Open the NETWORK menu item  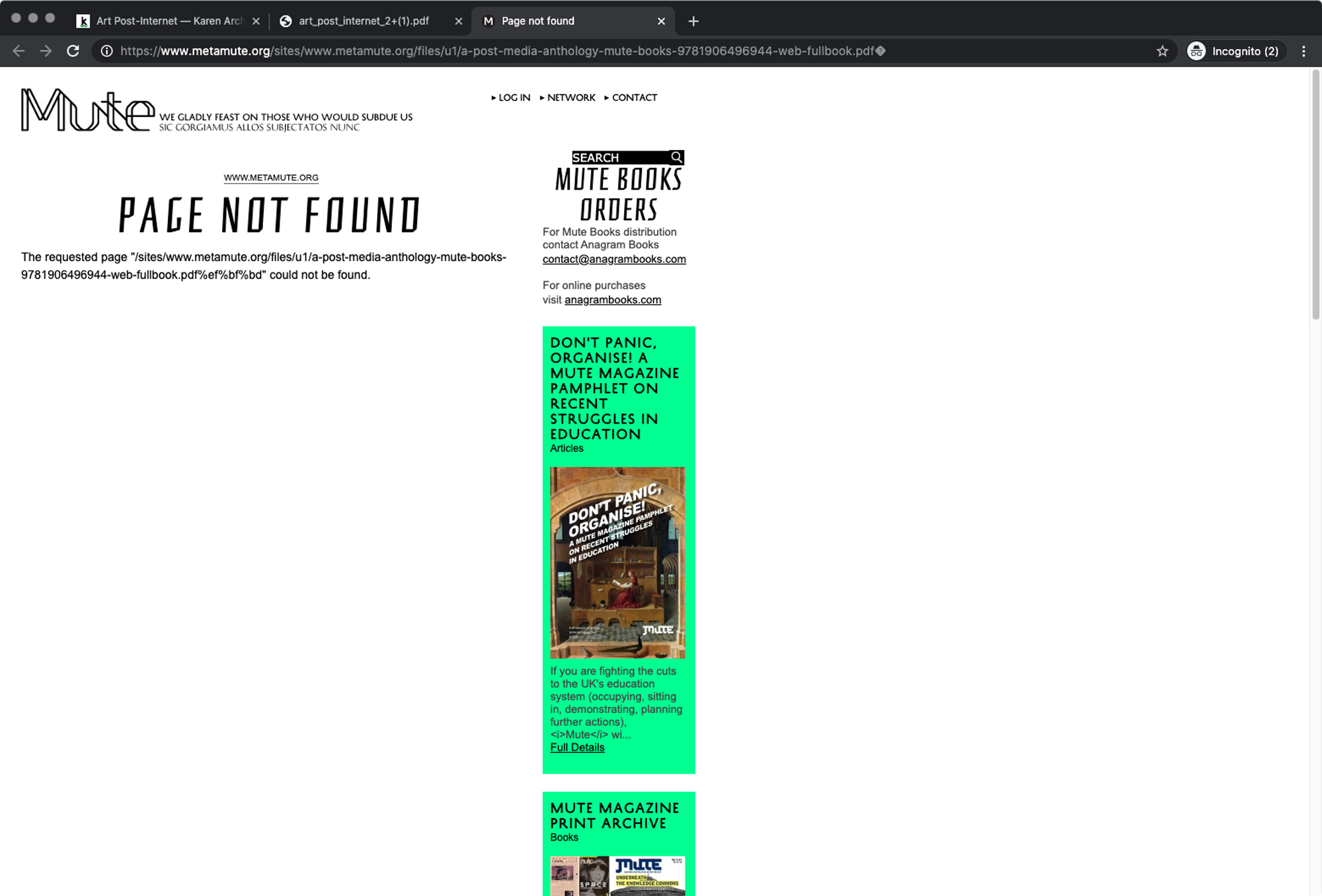[x=570, y=98]
